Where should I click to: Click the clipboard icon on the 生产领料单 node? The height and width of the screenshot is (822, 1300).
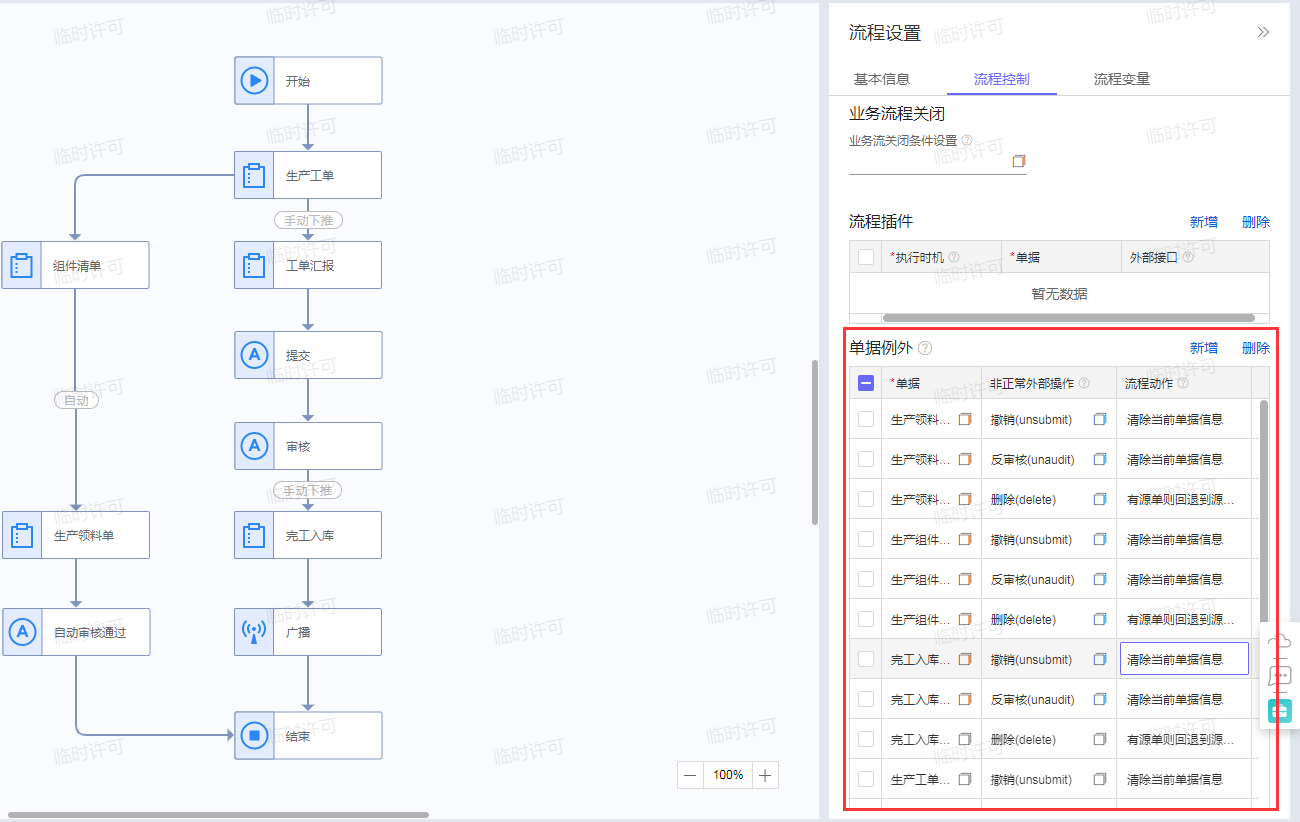21,535
